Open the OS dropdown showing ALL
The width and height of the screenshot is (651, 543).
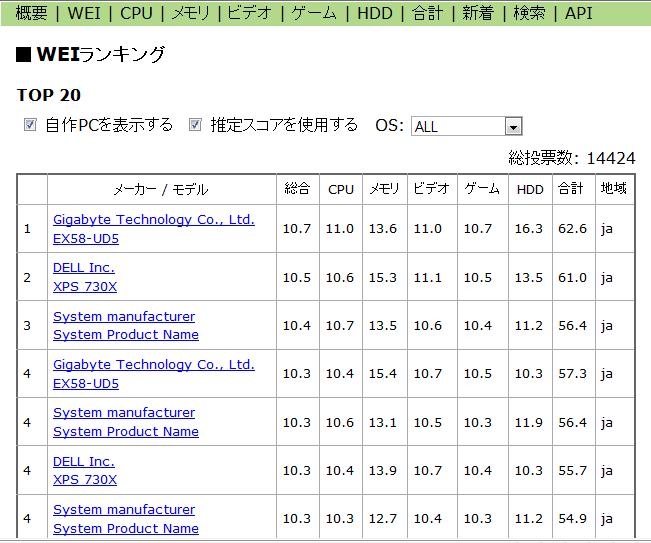point(467,126)
